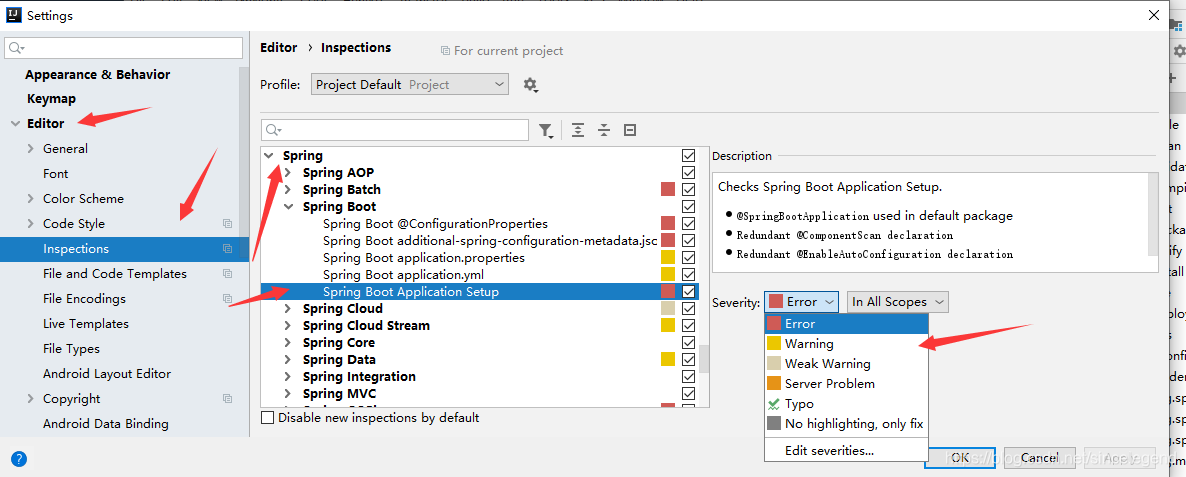The image size is (1186, 477).
Task: Click the profile gear settings icon
Action: coord(530,85)
